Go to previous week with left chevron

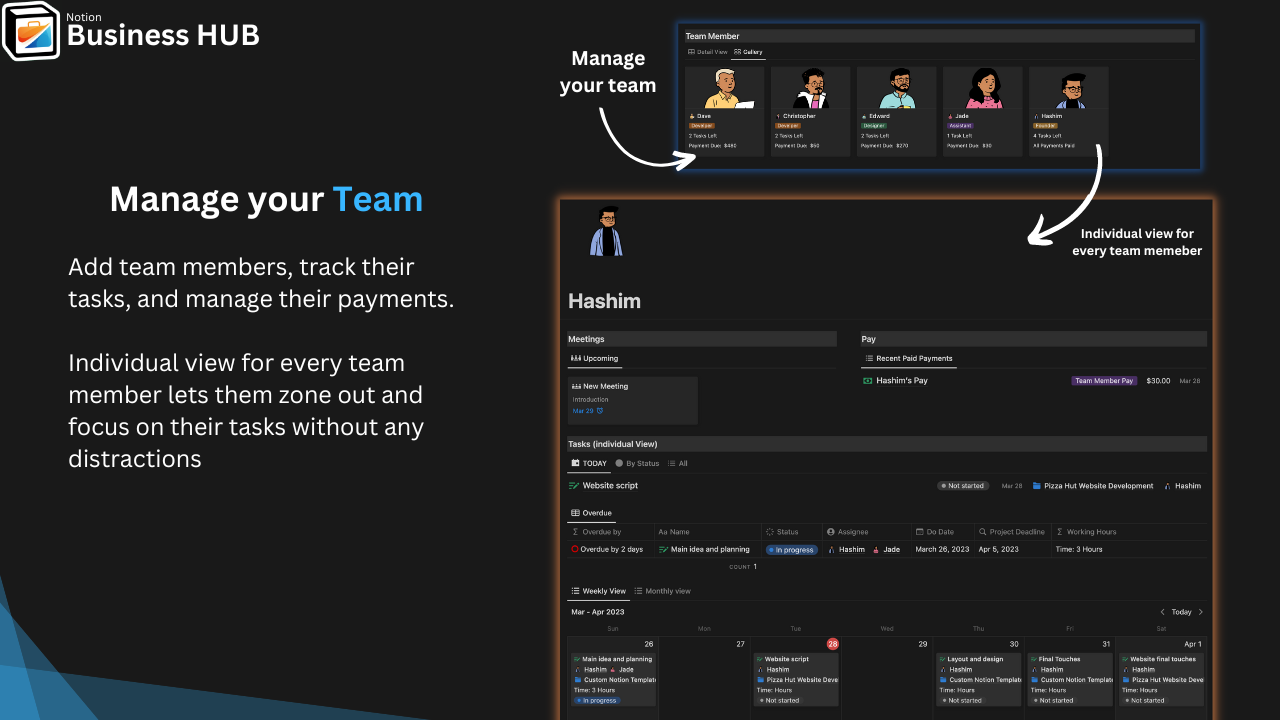(1162, 612)
